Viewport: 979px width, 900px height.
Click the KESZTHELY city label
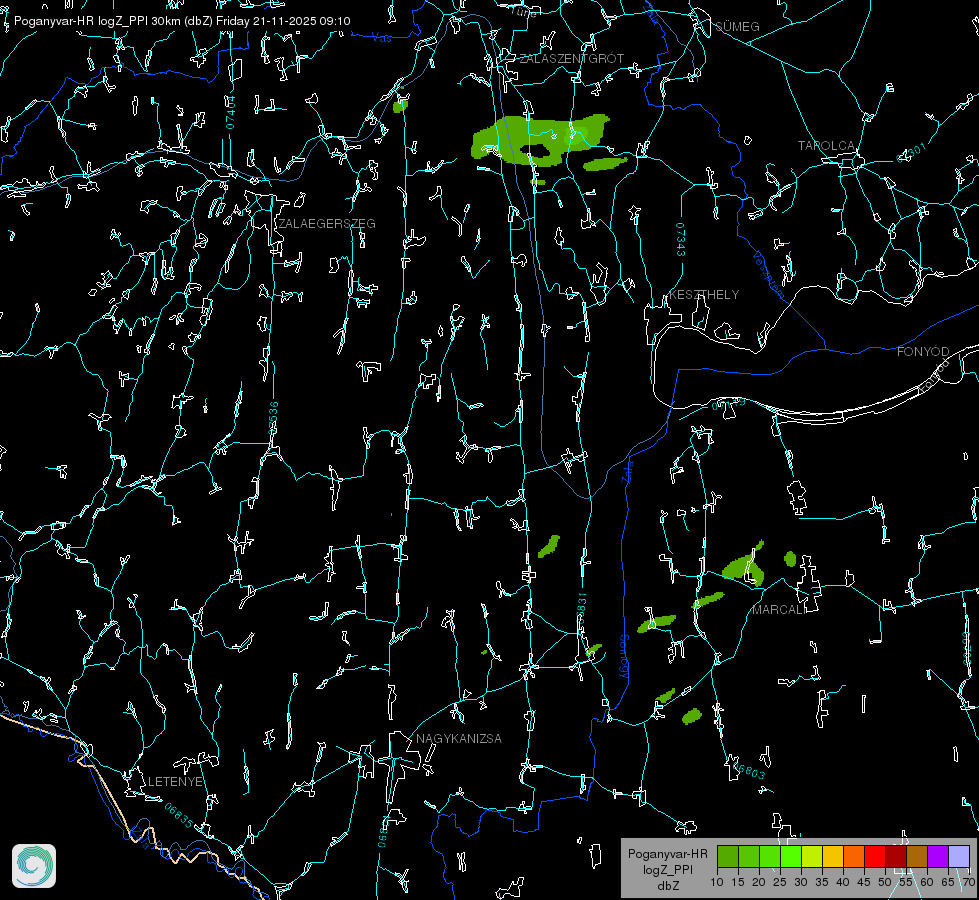[704, 295]
